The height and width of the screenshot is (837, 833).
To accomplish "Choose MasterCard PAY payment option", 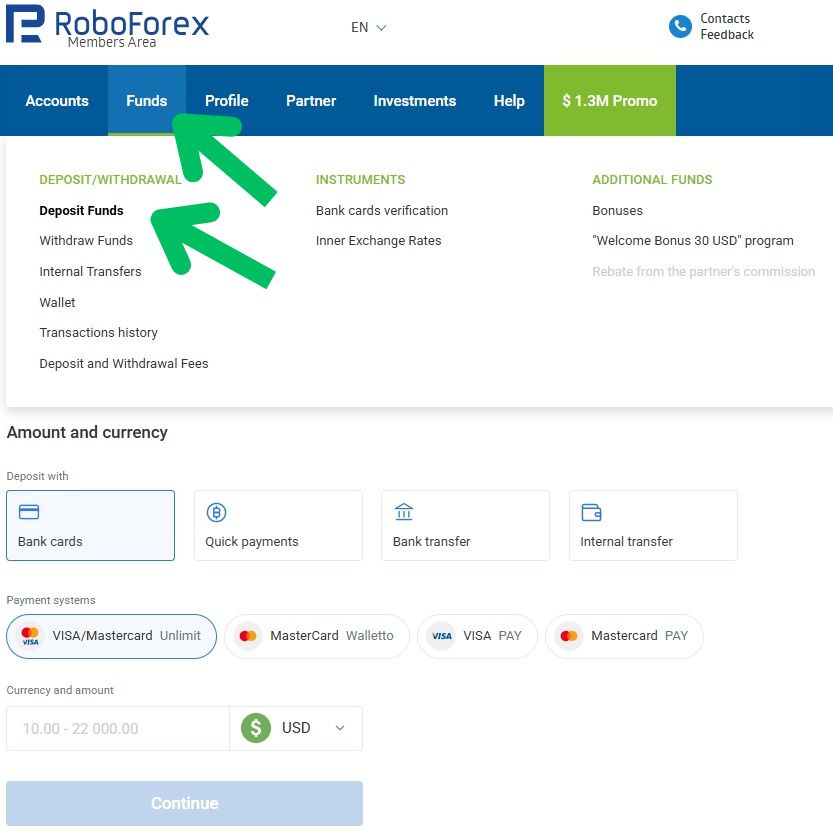I will click(x=624, y=636).
